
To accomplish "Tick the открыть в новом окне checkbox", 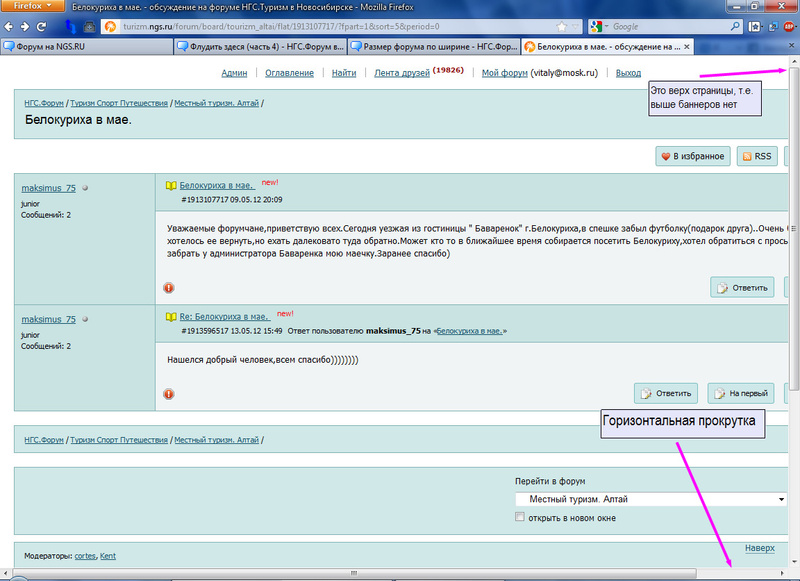I will pyautogui.click(x=519, y=517).
